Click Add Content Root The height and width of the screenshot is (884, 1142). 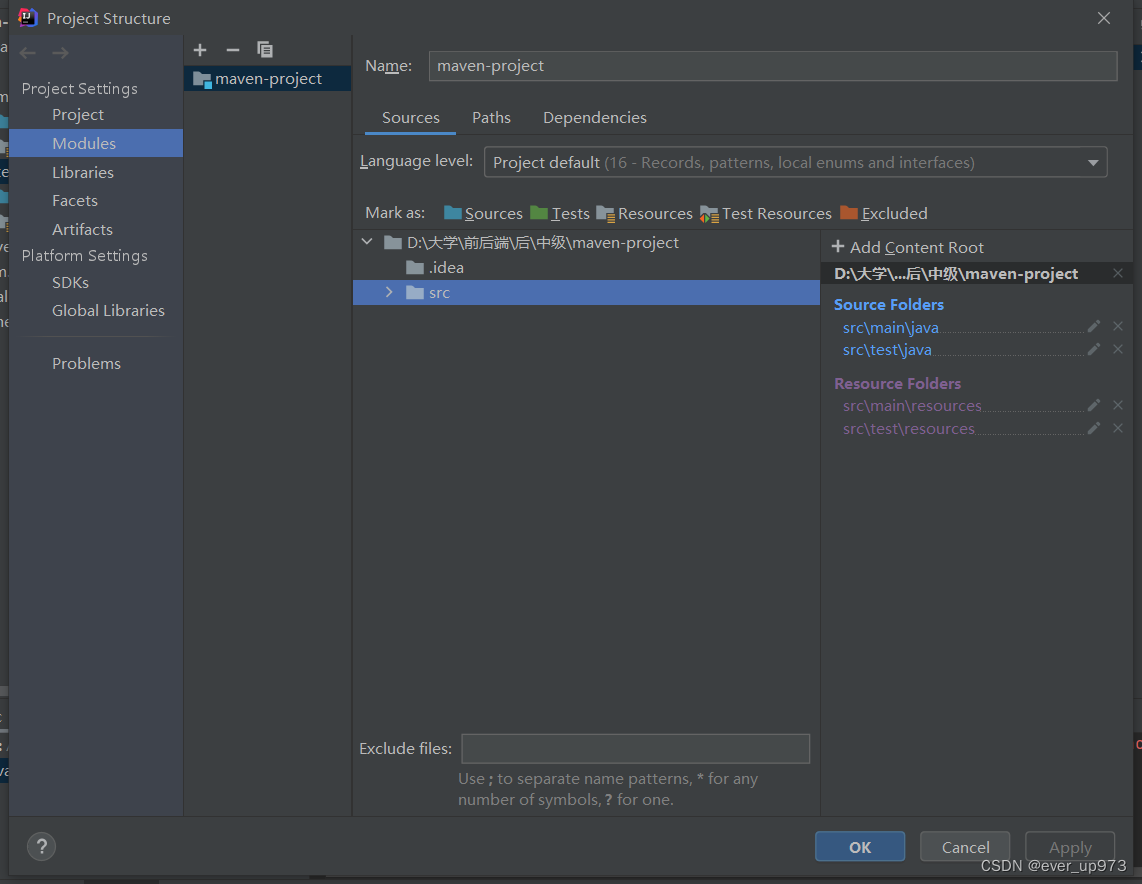pyautogui.click(x=907, y=248)
